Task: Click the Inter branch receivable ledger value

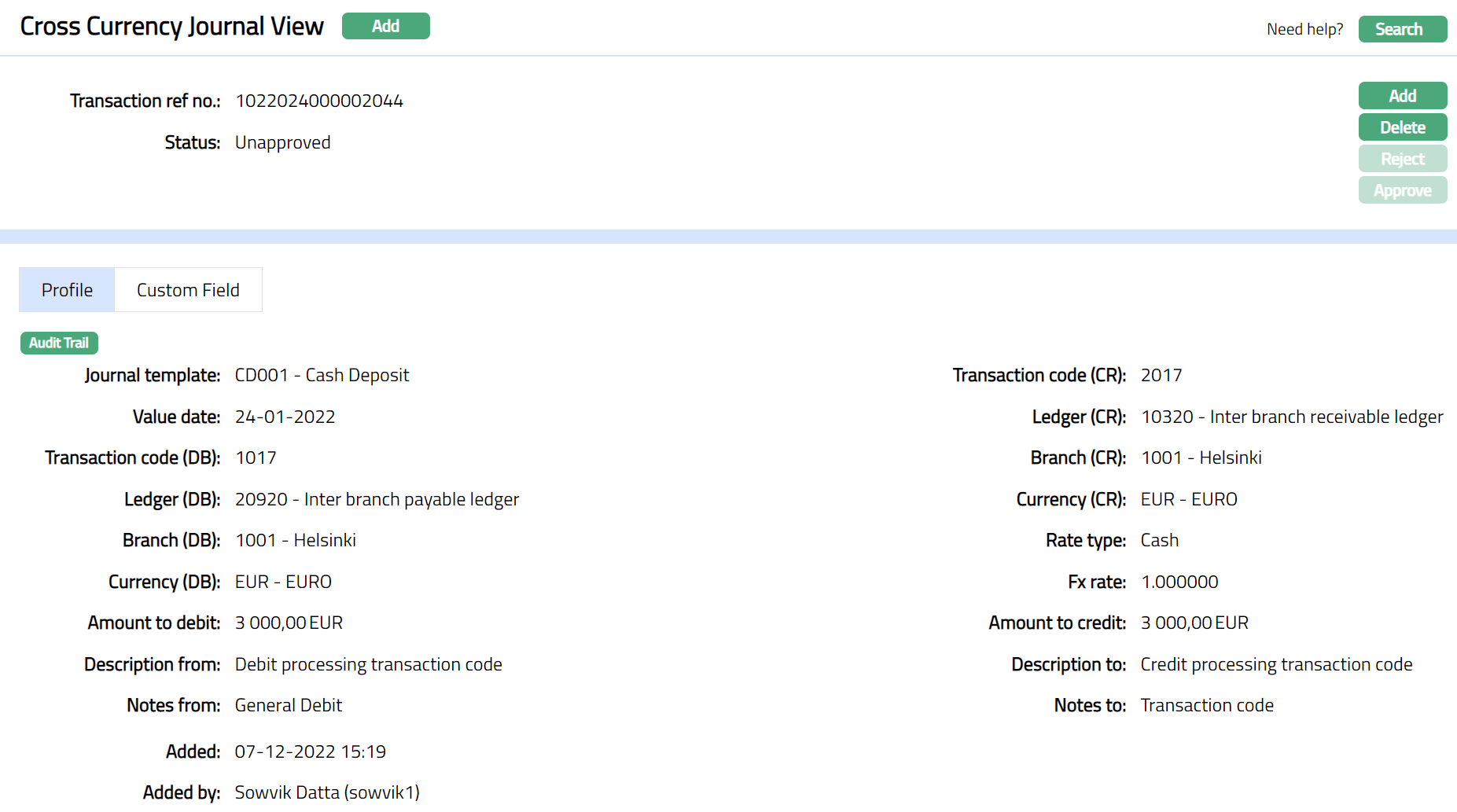Action: coord(1291,417)
